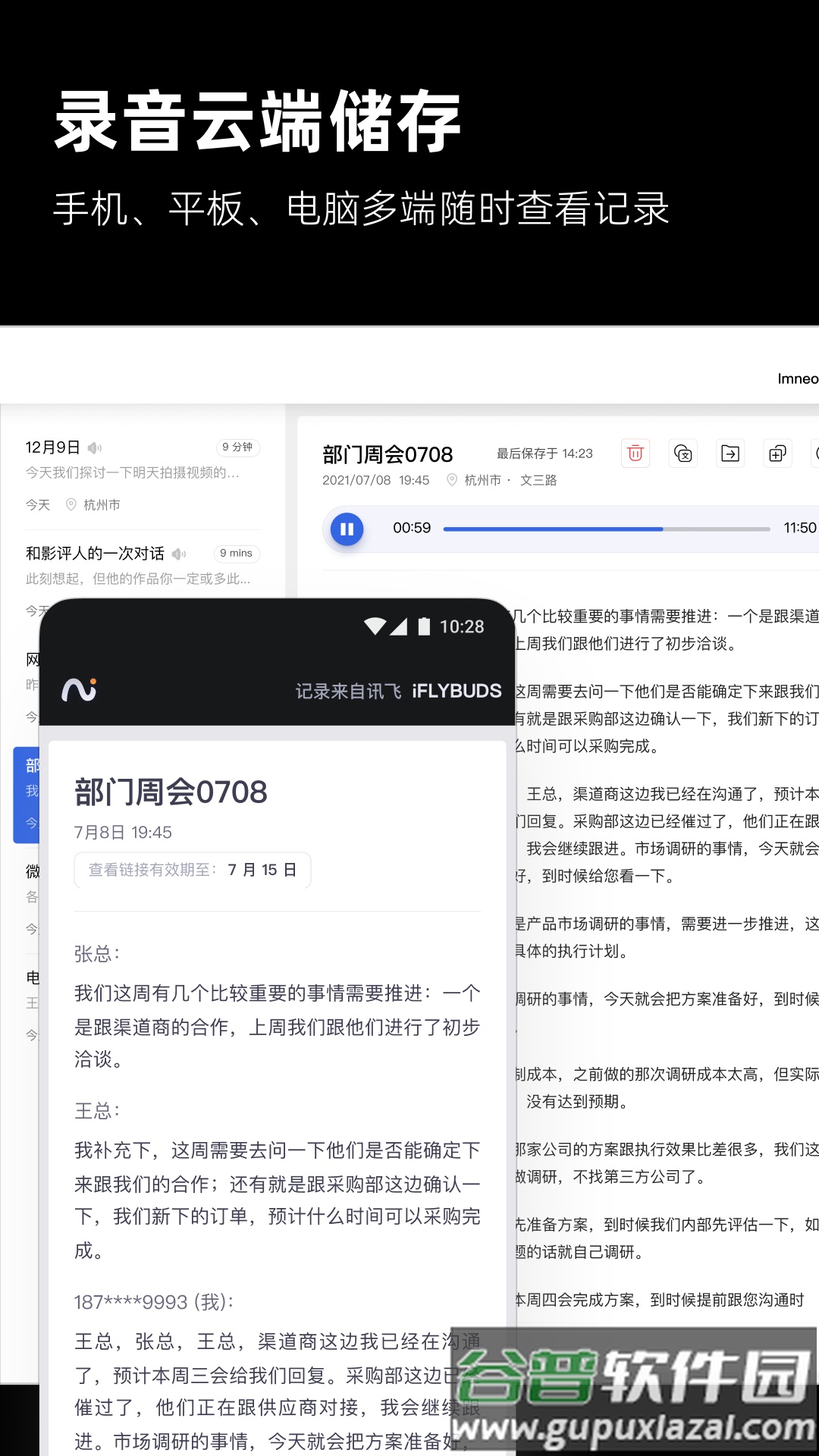This screenshot has width=819, height=1456.
Task: Seek on the audio progress bar
Action: (x=607, y=529)
